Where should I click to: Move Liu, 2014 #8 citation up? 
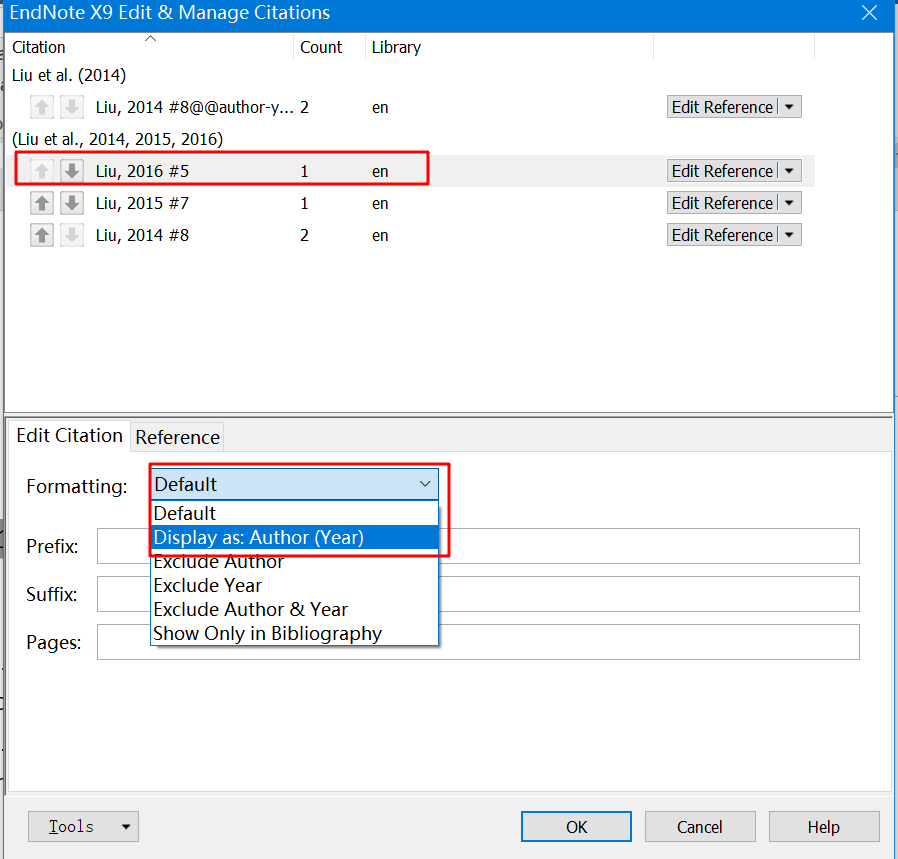[x=42, y=235]
